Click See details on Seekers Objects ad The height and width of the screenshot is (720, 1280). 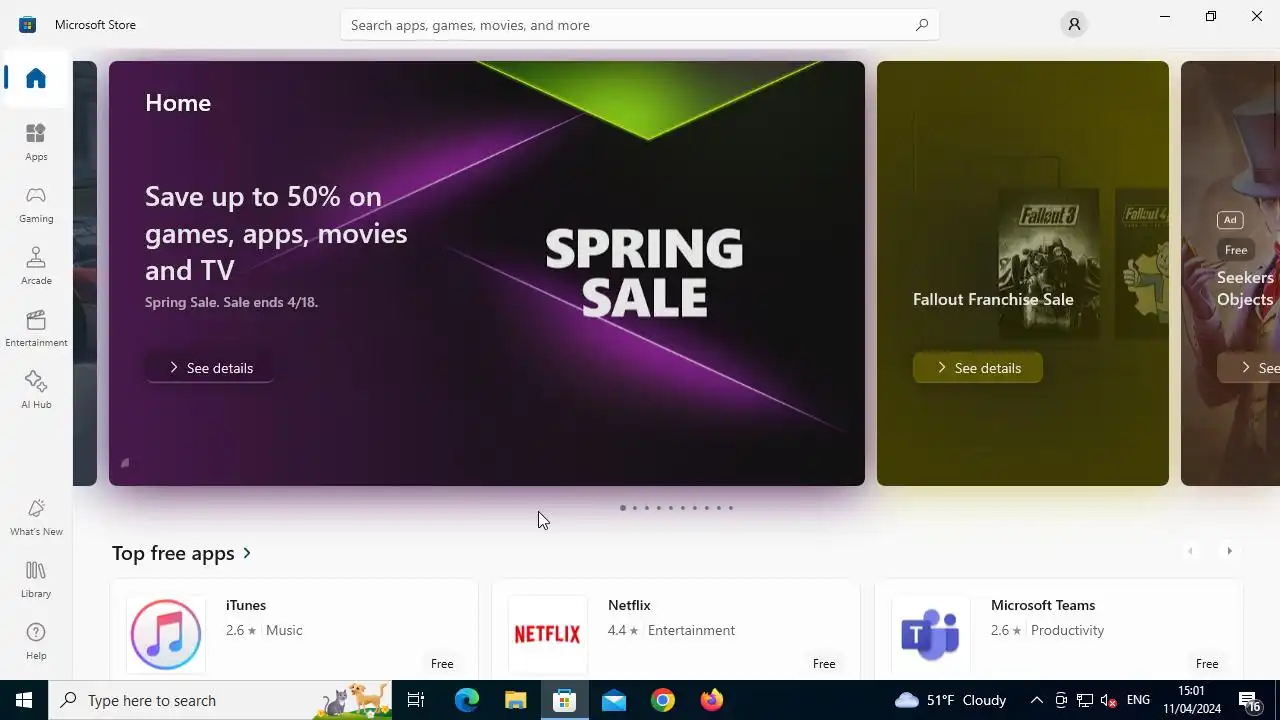click(1249, 368)
